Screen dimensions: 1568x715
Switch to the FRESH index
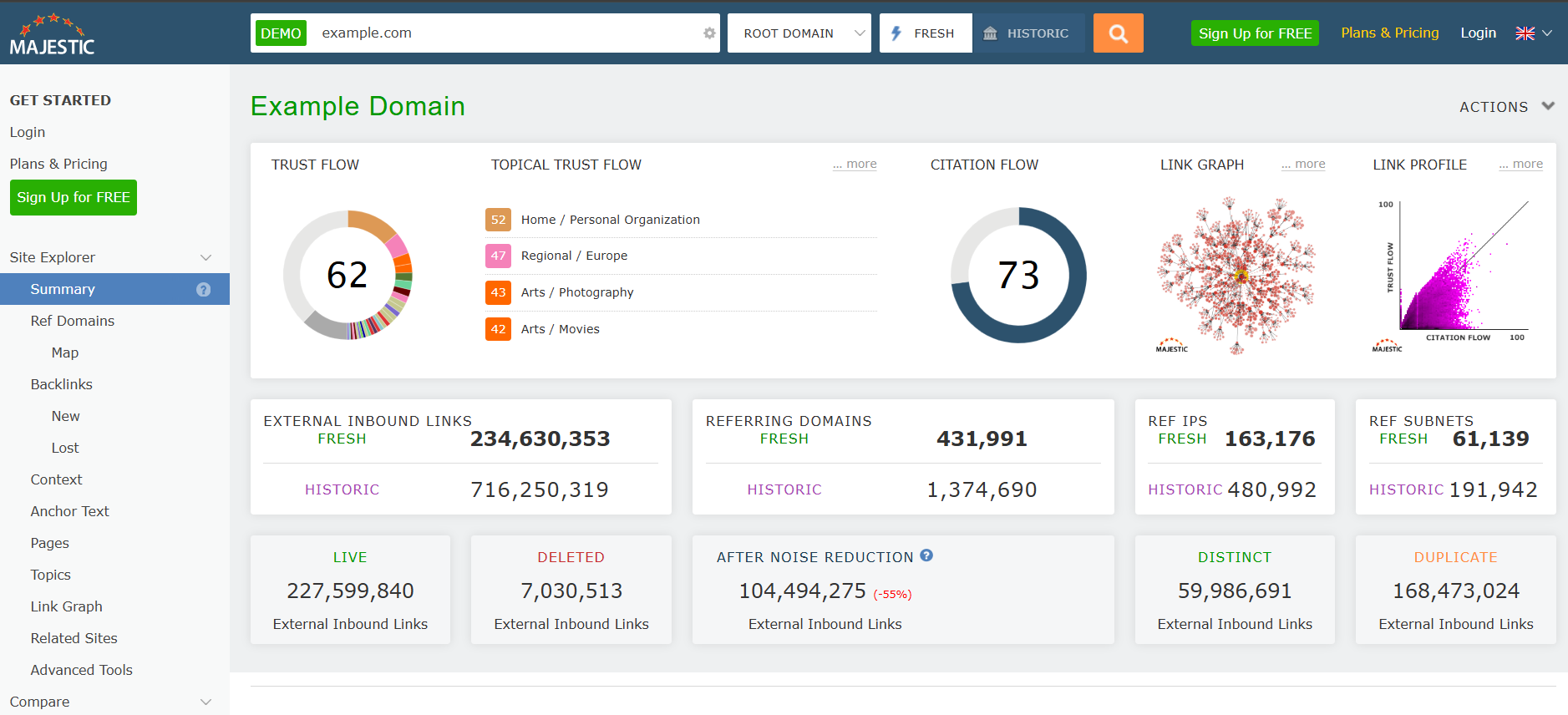pos(926,33)
